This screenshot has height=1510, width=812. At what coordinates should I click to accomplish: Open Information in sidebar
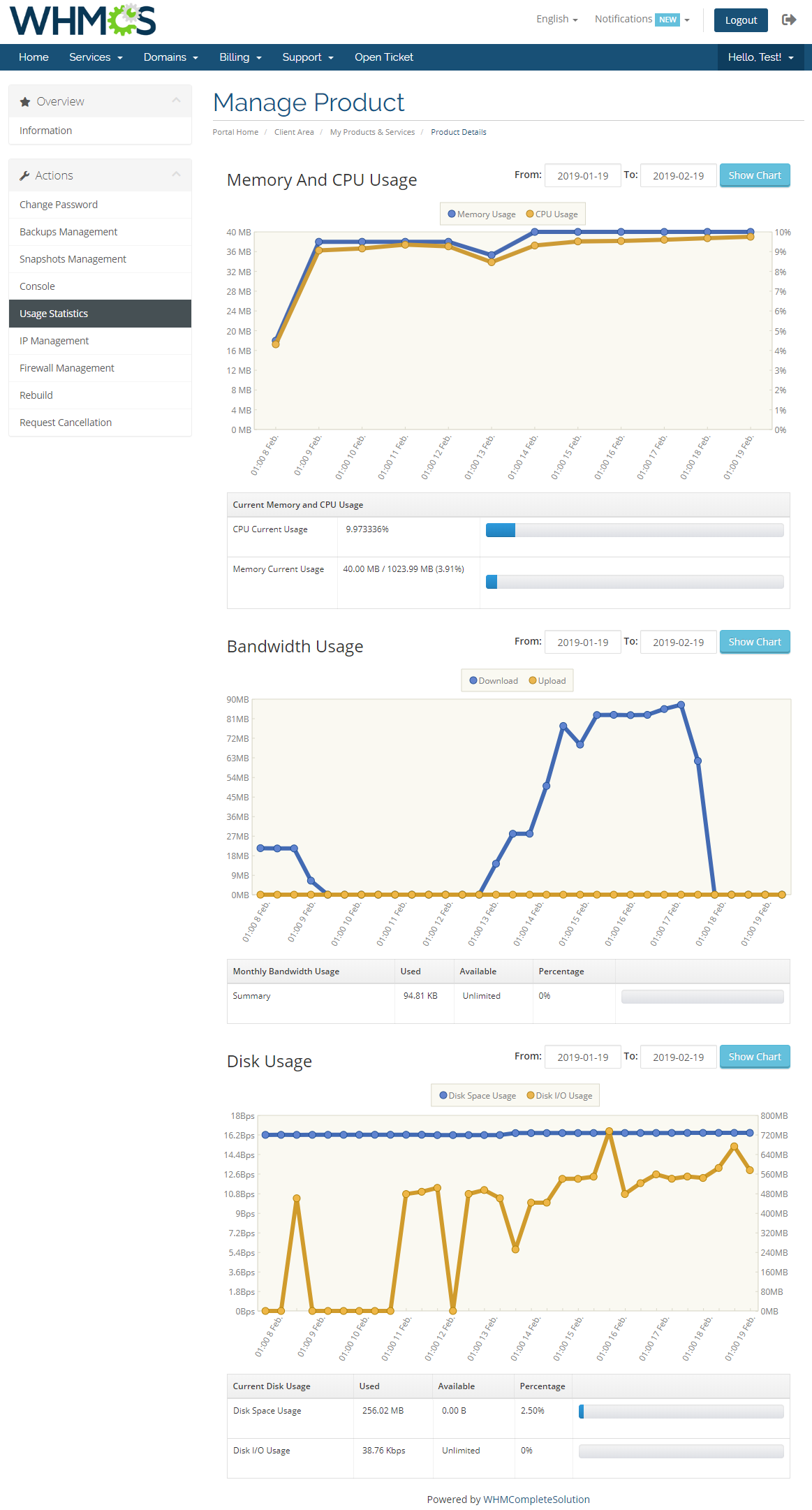click(100, 131)
